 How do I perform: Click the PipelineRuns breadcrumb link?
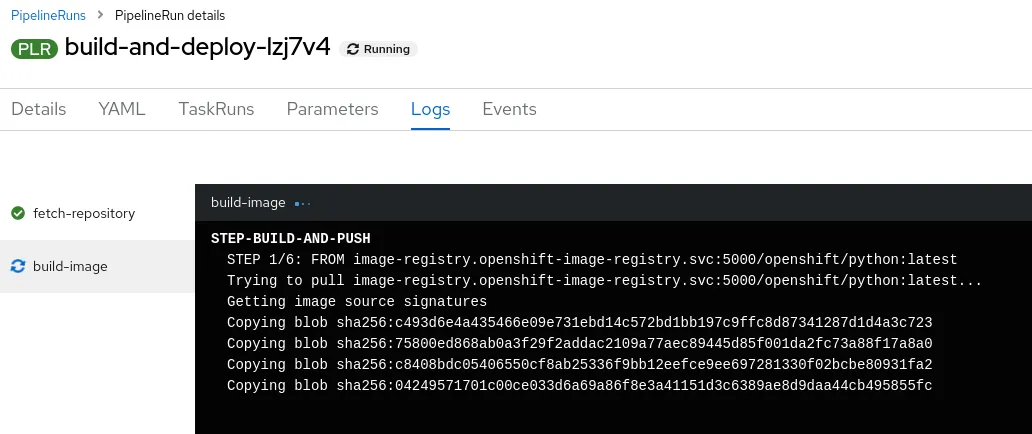48,16
